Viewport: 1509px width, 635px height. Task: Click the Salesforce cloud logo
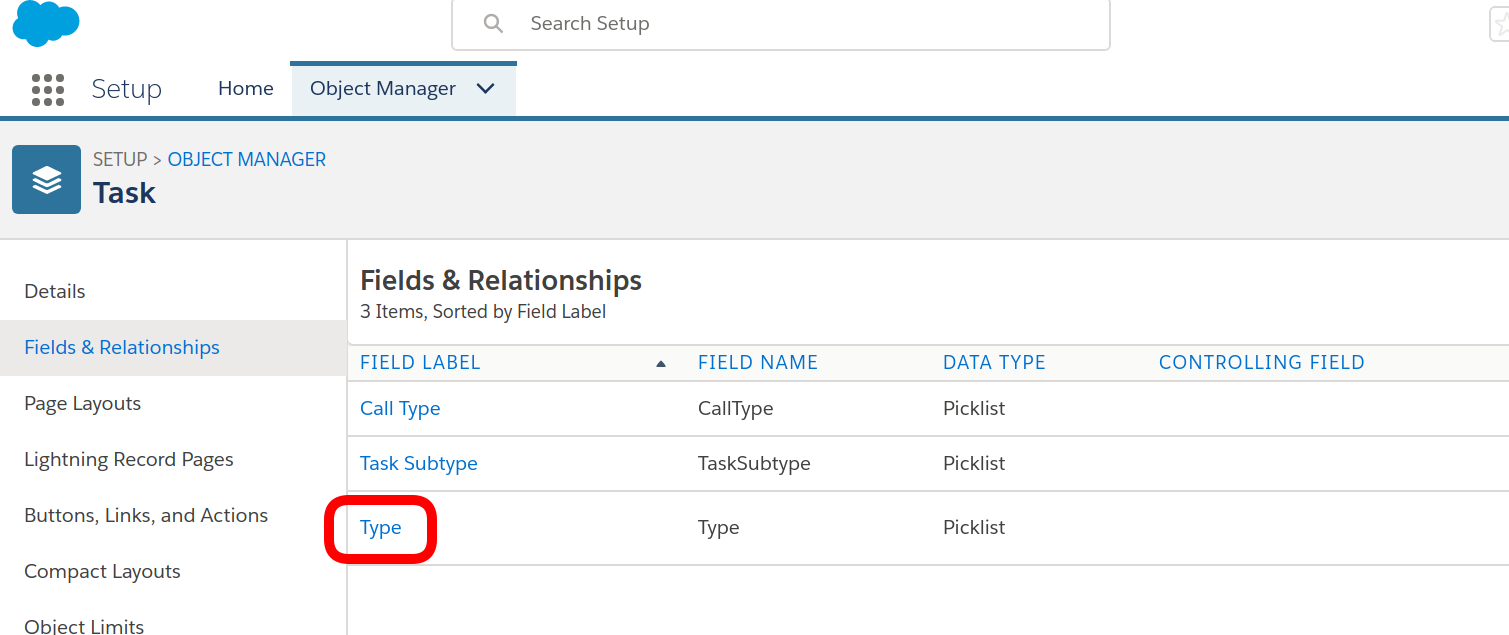pyautogui.click(x=45, y=22)
